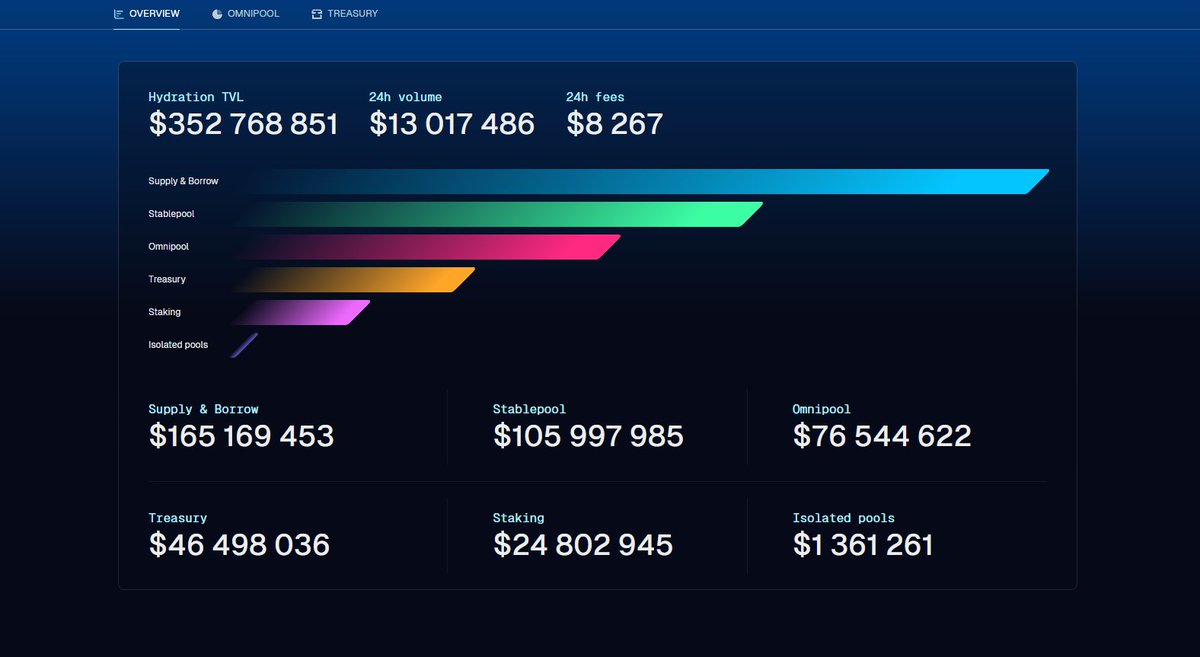Switch to the OVERVIEW tab
The image size is (1200, 657).
pyautogui.click(x=147, y=14)
